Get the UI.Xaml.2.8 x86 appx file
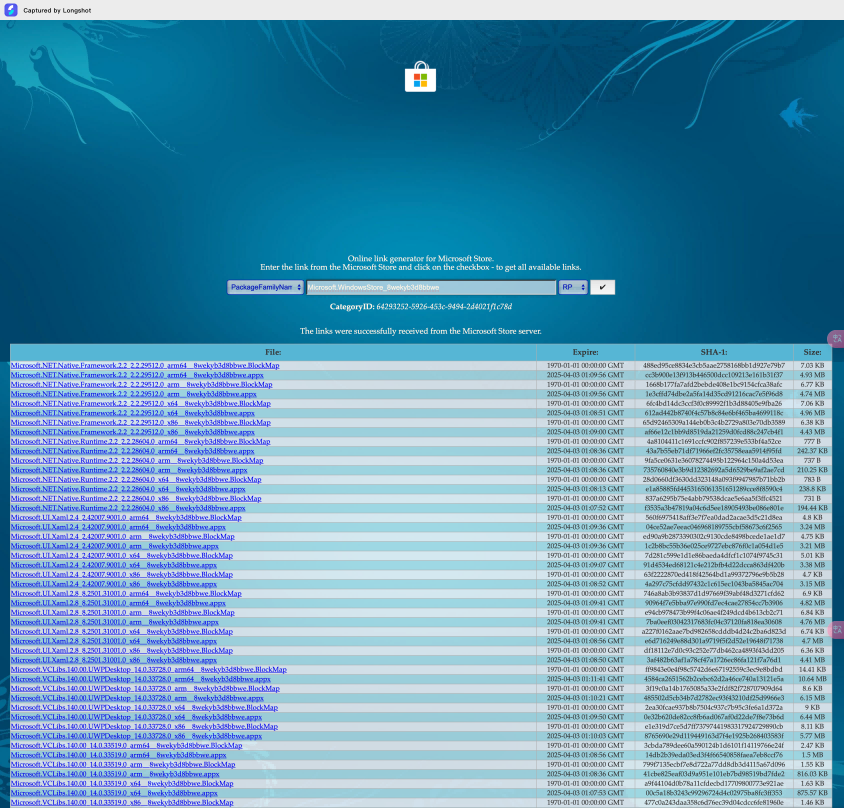This screenshot has width=844, height=808. tap(114, 660)
